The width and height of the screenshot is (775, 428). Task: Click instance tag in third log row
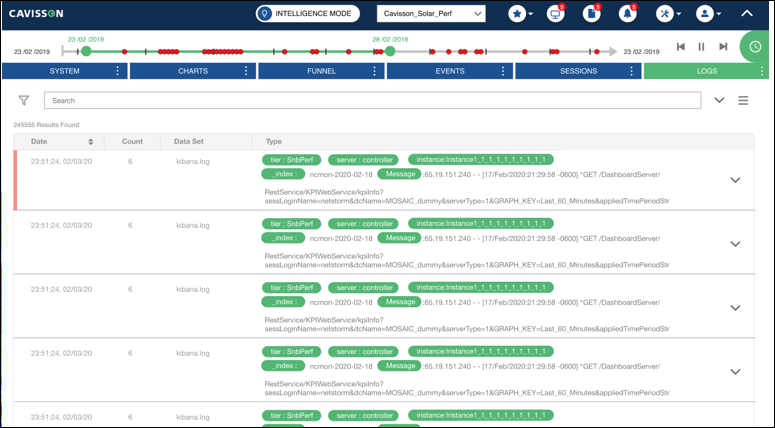pos(481,287)
